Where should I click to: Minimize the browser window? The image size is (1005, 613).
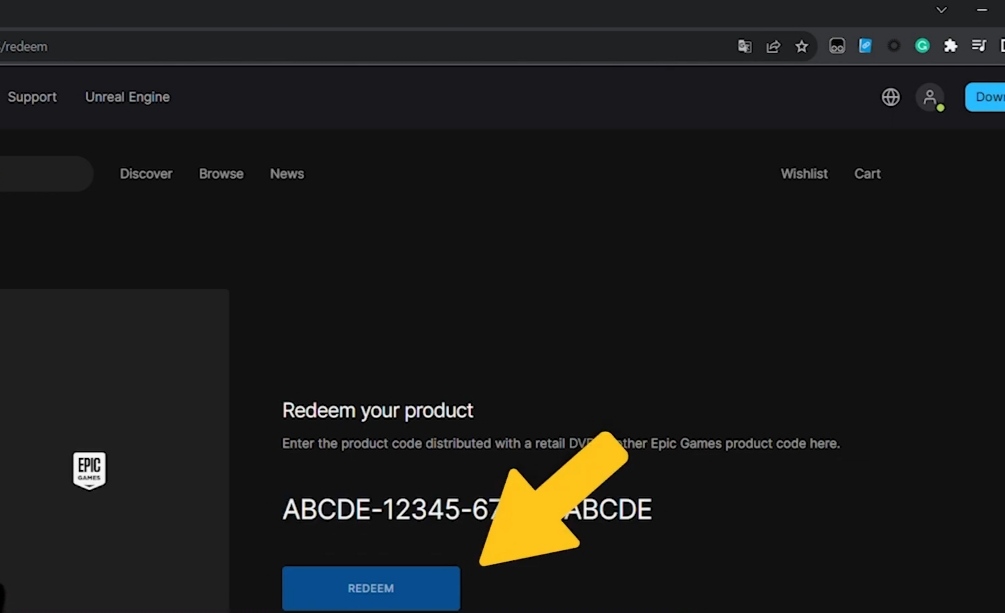(981, 10)
